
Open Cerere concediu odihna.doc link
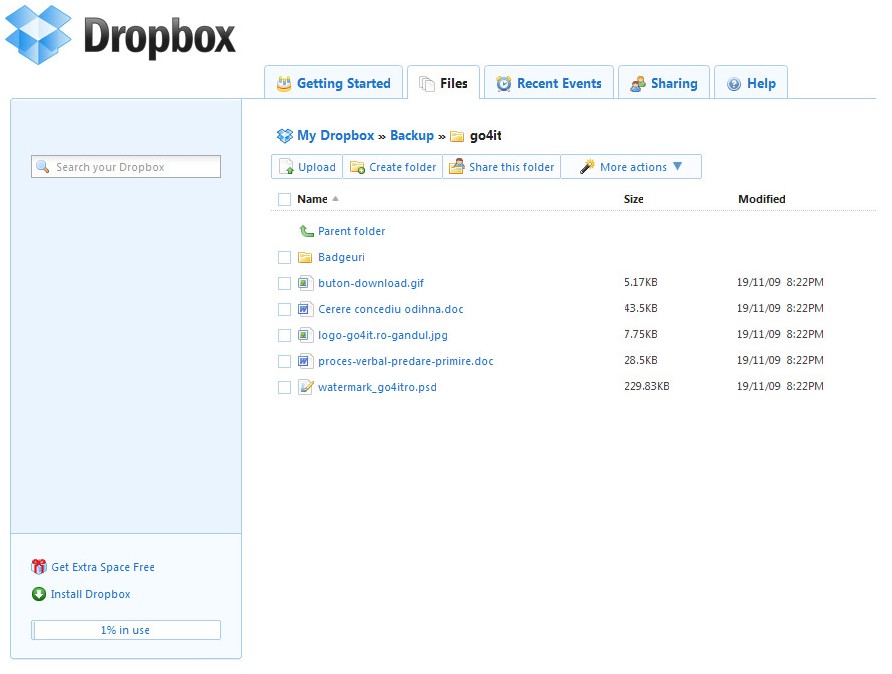tap(391, 309)
